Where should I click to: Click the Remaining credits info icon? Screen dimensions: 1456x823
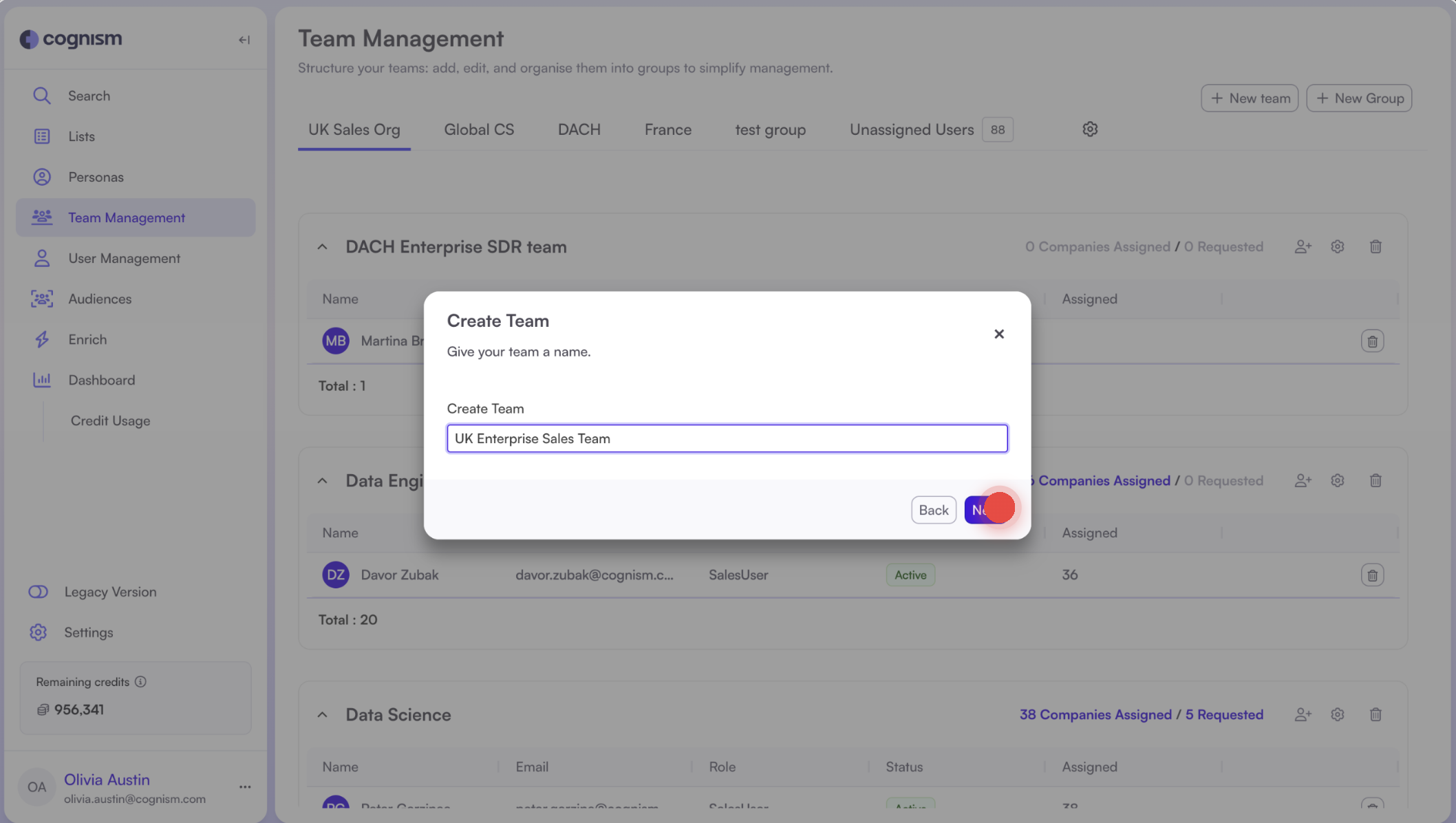pos(140,681)
